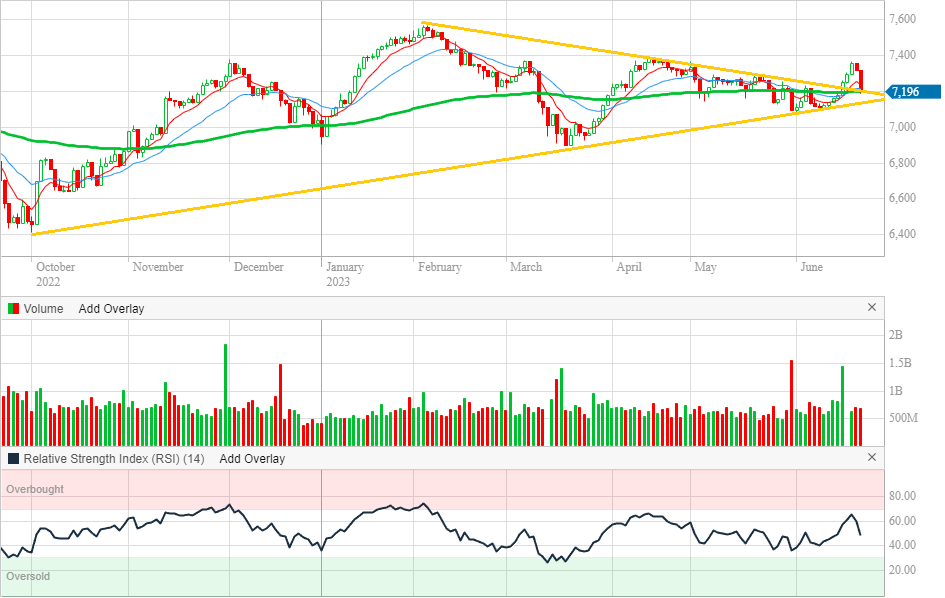The width and height of the screenshot is (945, 598).
Task: Select the January 2023 date label
Action: pyautogui.click(x=345, y=274)
